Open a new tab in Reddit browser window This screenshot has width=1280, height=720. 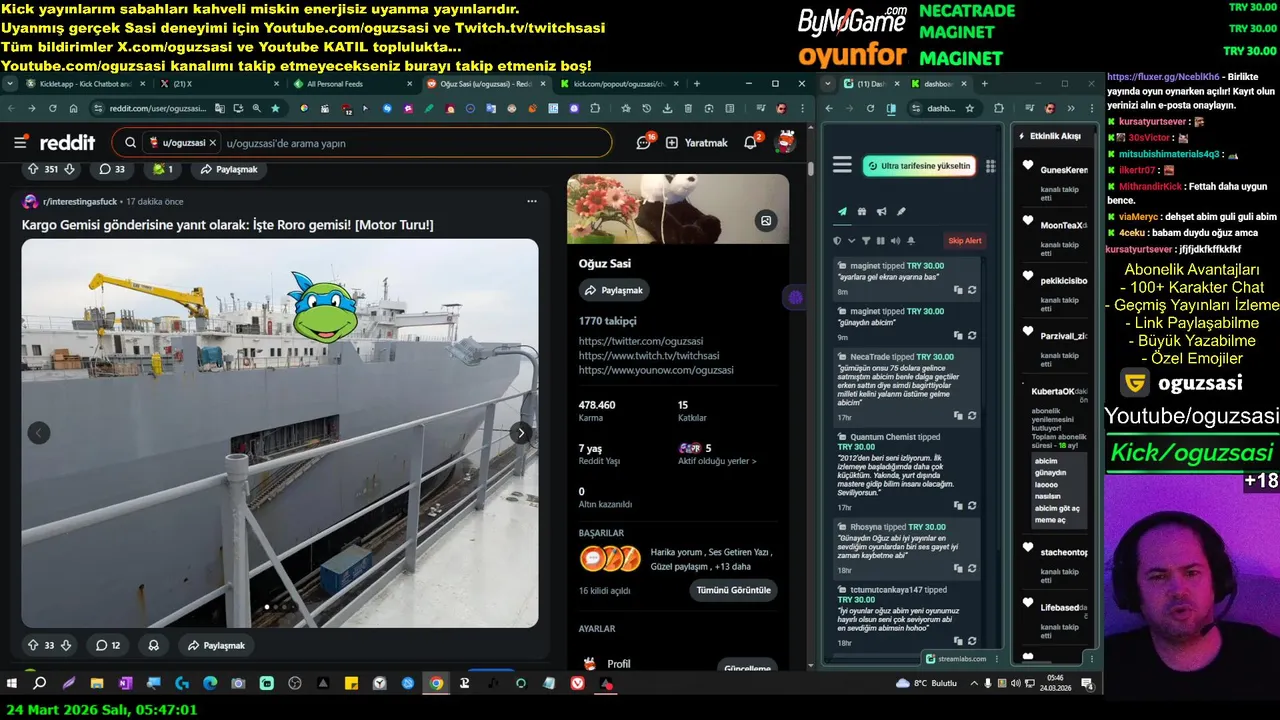(x=697, y=84)
